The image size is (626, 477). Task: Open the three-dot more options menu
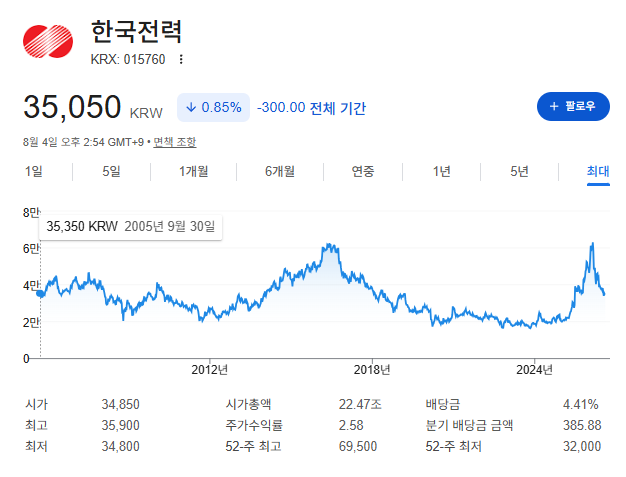[181, 59]
